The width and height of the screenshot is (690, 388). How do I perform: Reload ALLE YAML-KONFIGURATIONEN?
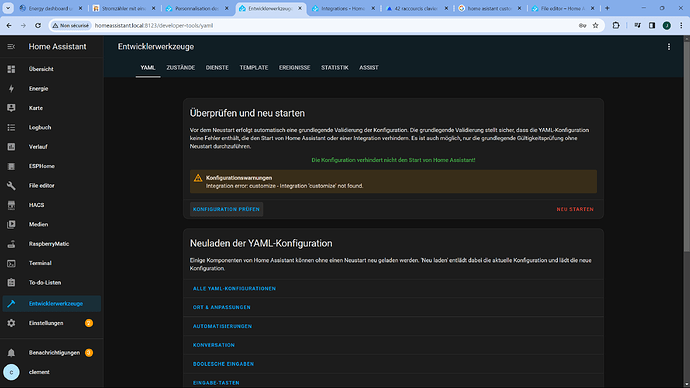point(234,289)
